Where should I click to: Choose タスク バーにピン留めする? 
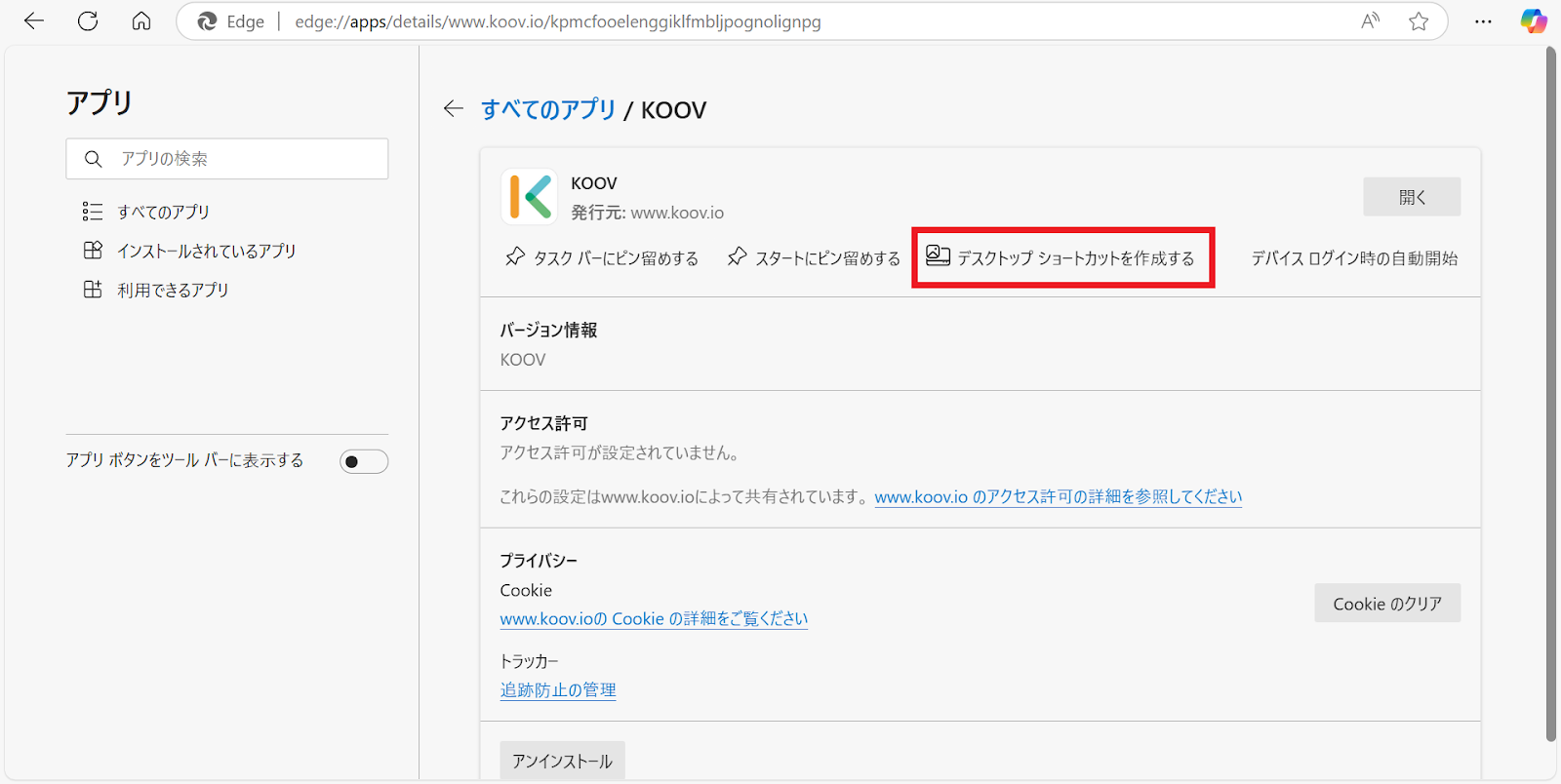tap(602, 257)
